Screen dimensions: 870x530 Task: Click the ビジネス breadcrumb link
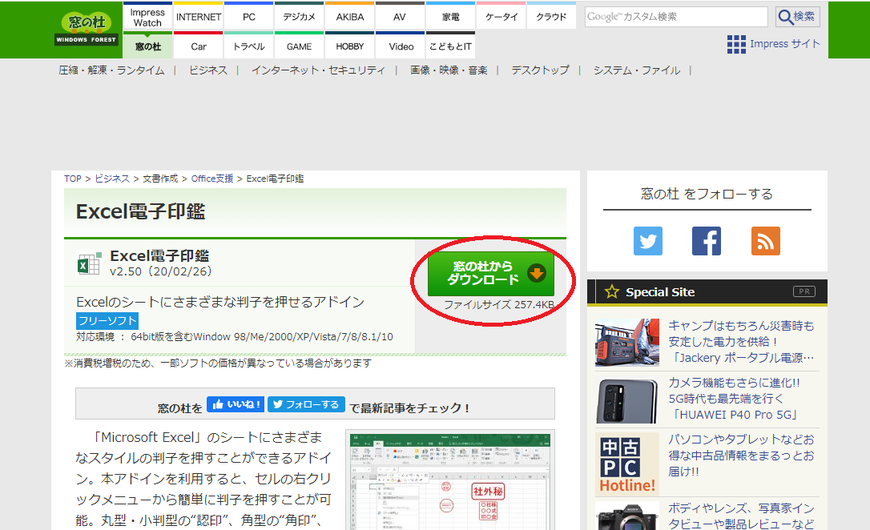click(112, 179)
